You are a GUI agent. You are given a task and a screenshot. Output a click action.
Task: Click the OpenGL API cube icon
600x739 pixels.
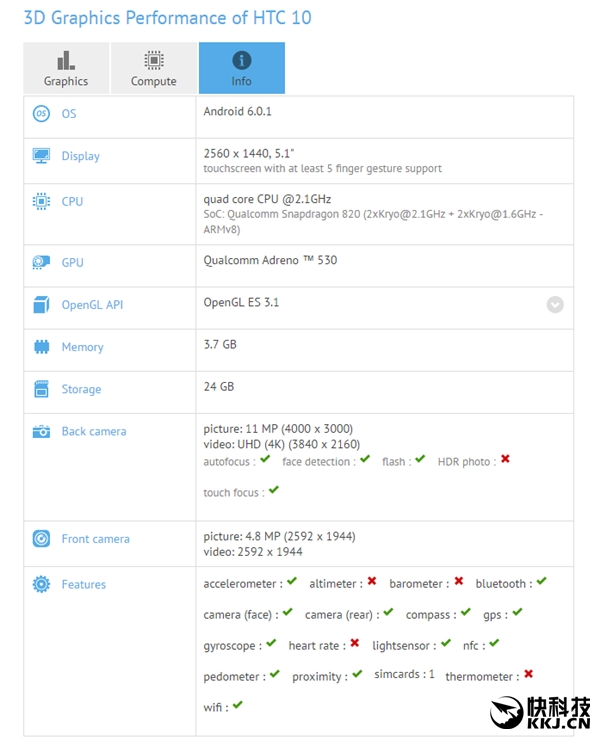click(x=41, y=305)
